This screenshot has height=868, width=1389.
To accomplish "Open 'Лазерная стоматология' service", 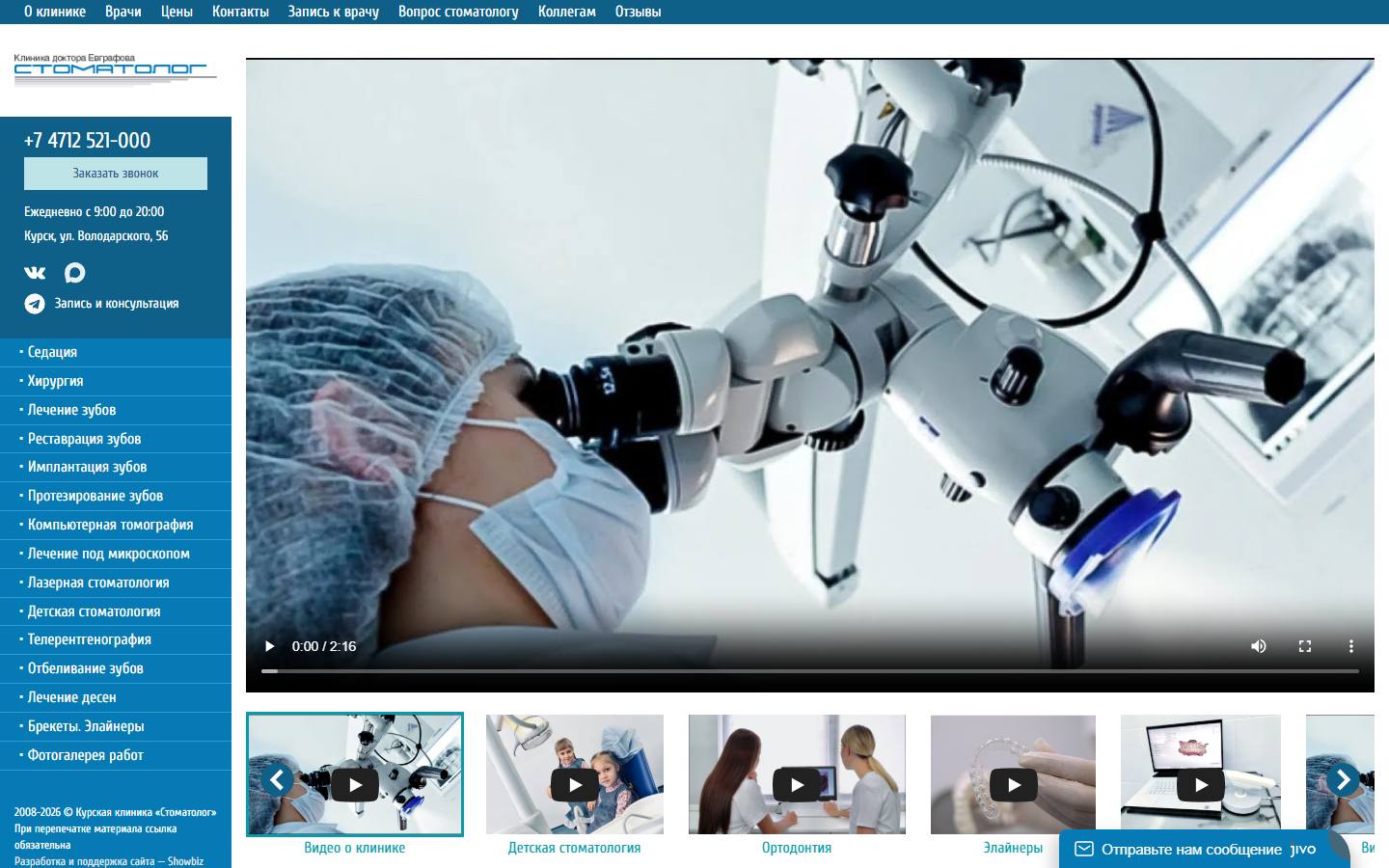I will 116,583.
